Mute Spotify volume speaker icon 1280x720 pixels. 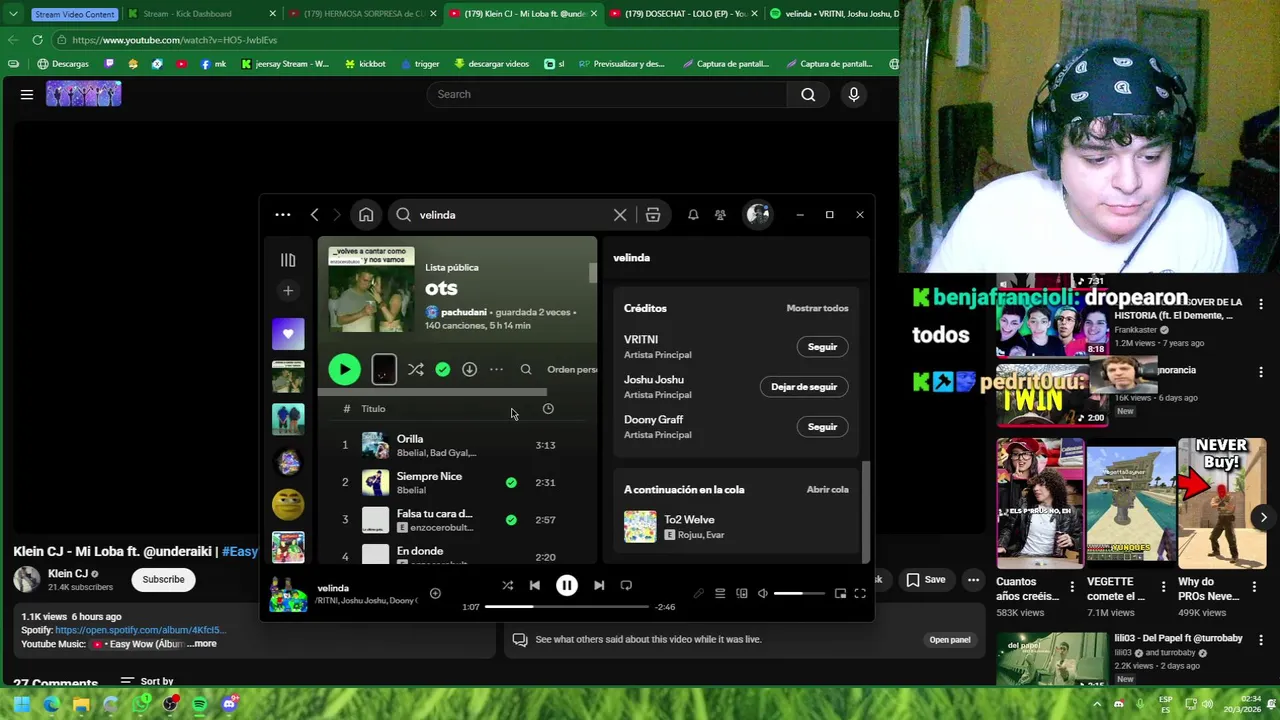click(x=763, y=594)
